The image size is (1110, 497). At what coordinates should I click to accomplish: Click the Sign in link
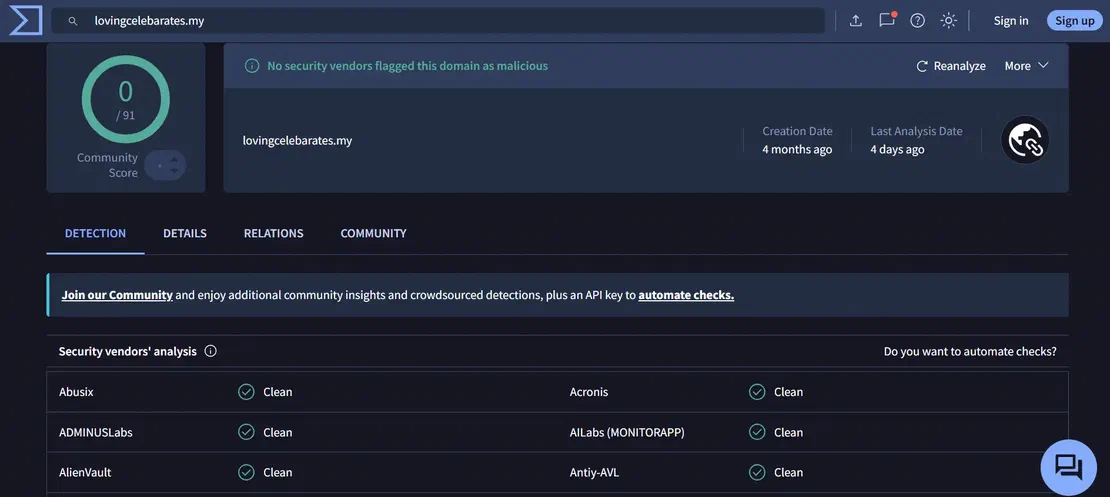pos(1011,21)
